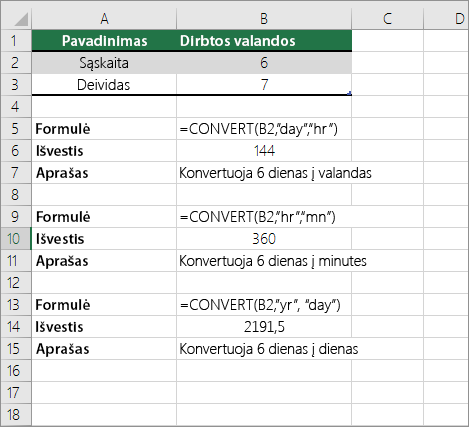Click the cell with value 7
469x427 pixels.
tap(264, 85)
